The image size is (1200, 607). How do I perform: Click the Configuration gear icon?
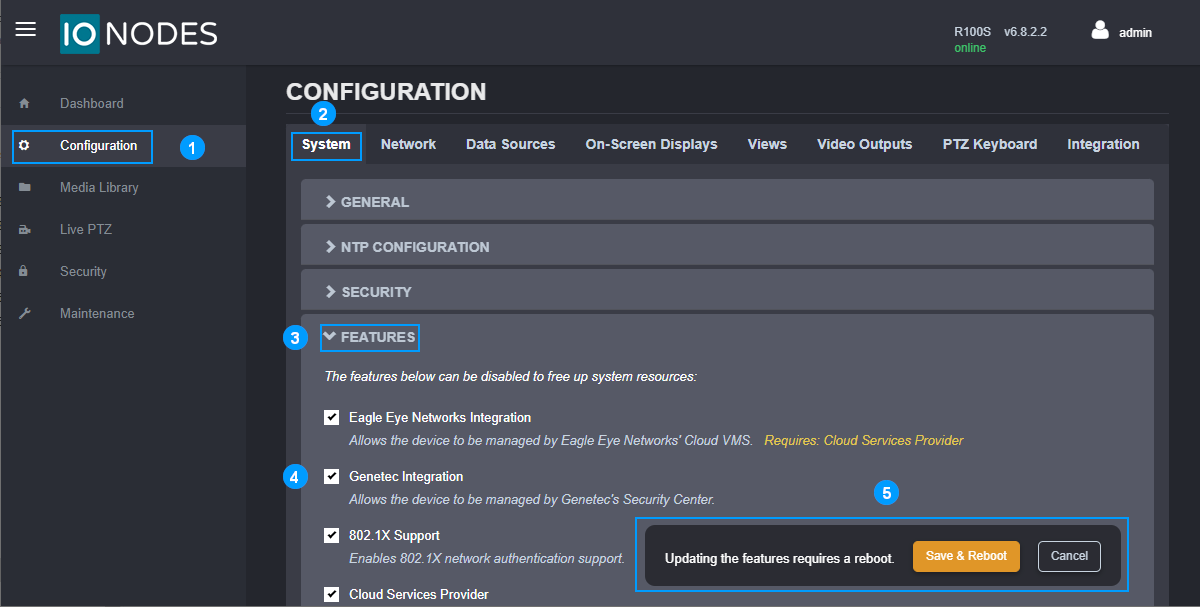(x=23, y=145)
